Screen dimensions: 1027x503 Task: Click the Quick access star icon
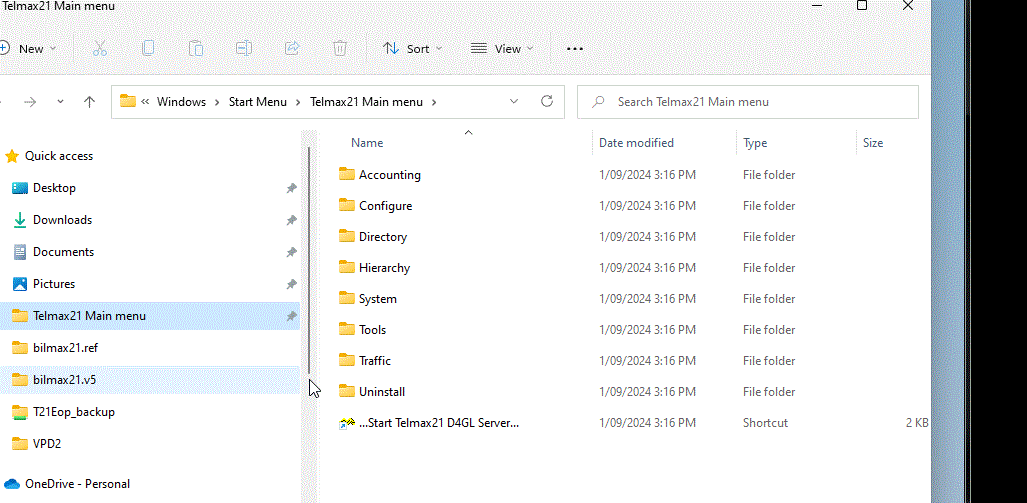coord(12,156)
